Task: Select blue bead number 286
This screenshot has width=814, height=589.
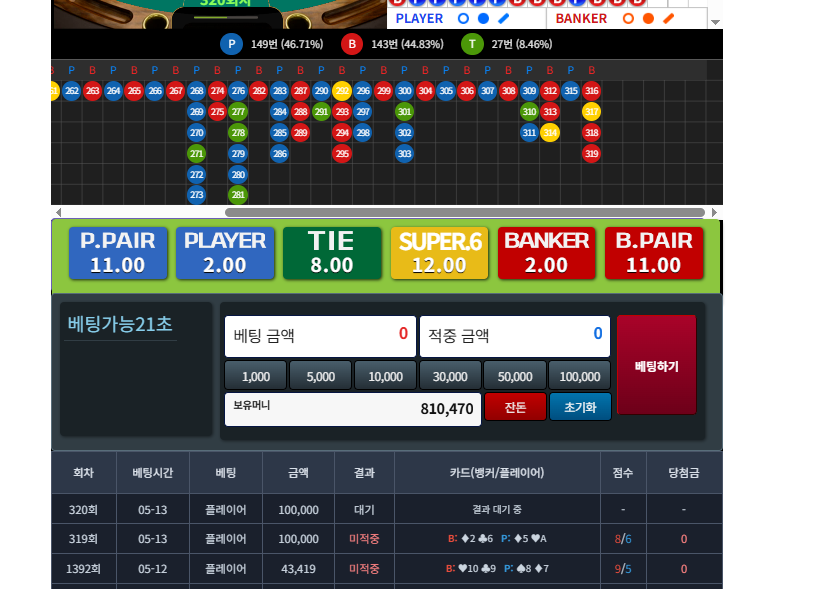Action: (x=279, y=154)
